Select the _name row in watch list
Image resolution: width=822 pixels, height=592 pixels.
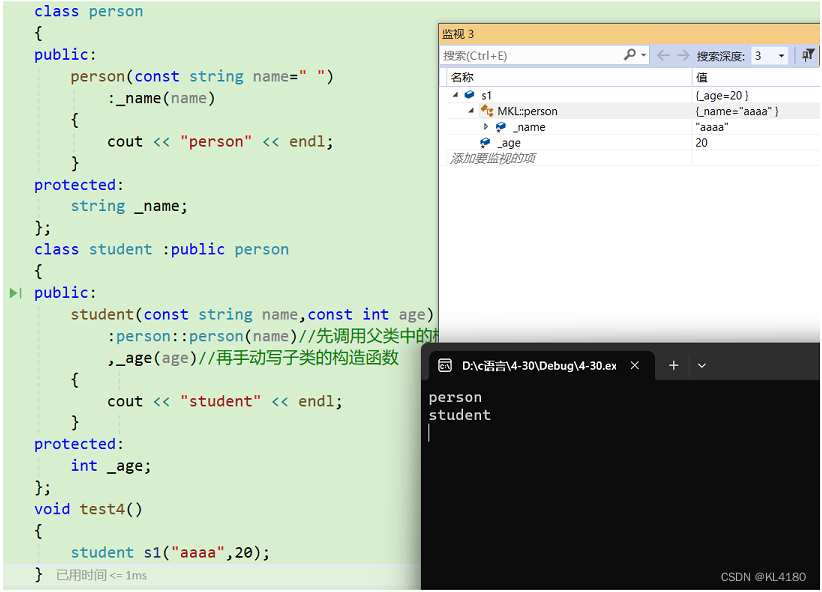click(x=633, y=127)
